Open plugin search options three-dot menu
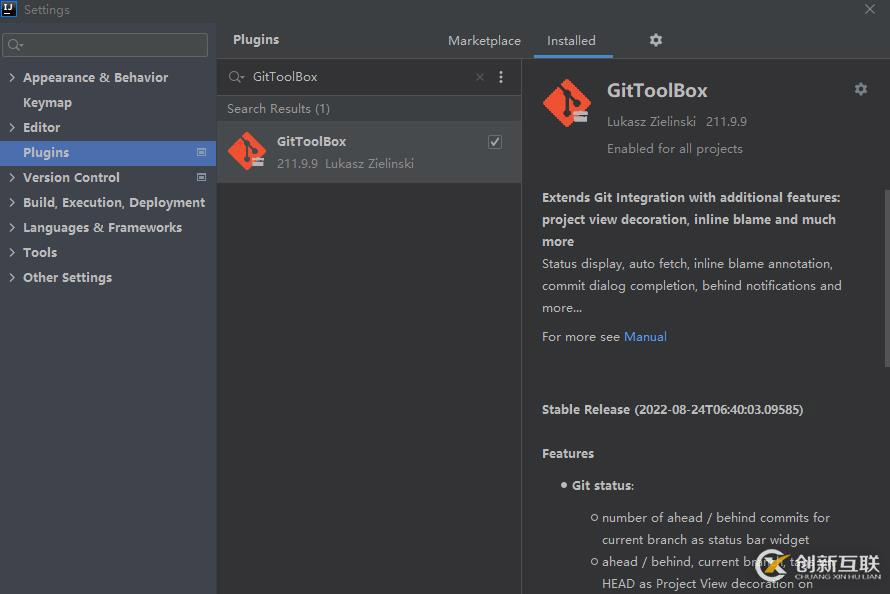The width and height of the screenshot is (890, 594). pos(501,77)
